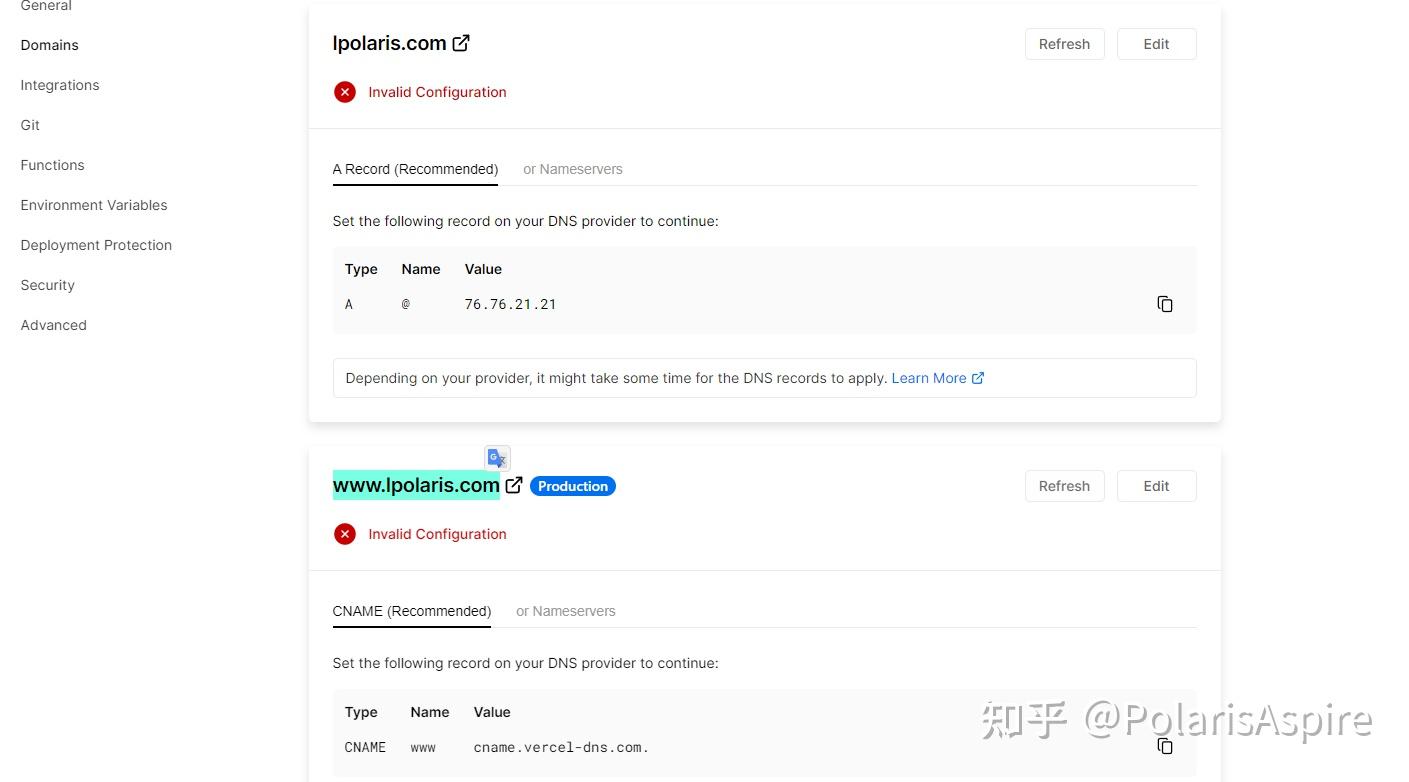
Task: Open Functions settings
Action: pyautogui.click(x=52, y=165)
